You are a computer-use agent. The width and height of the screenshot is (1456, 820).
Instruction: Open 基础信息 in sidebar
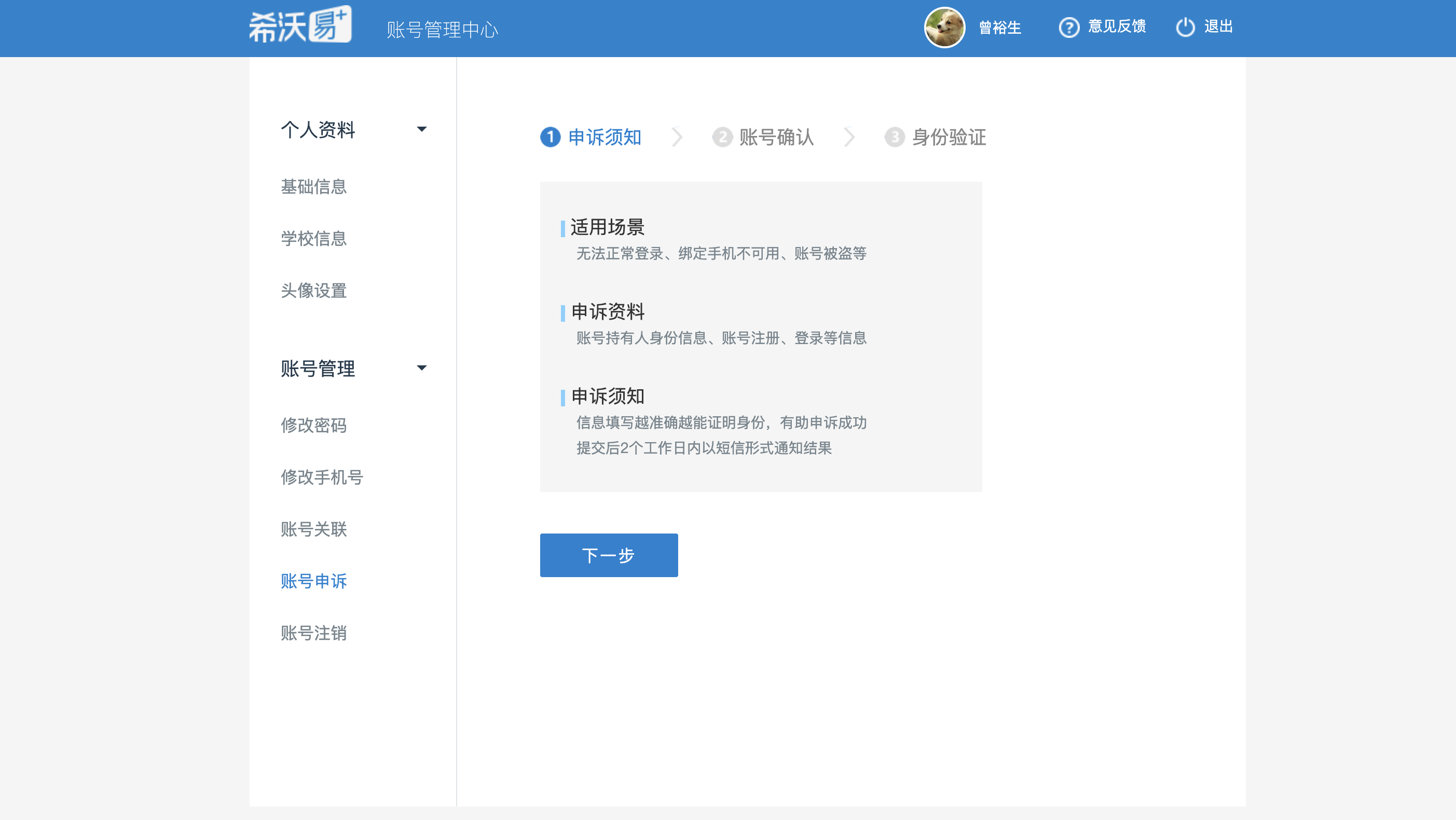tap(314, 187)
